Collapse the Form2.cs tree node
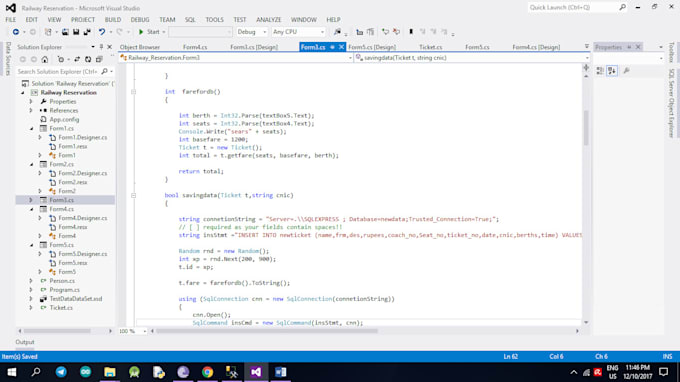680x382 pixels. (x=31, y=164)
